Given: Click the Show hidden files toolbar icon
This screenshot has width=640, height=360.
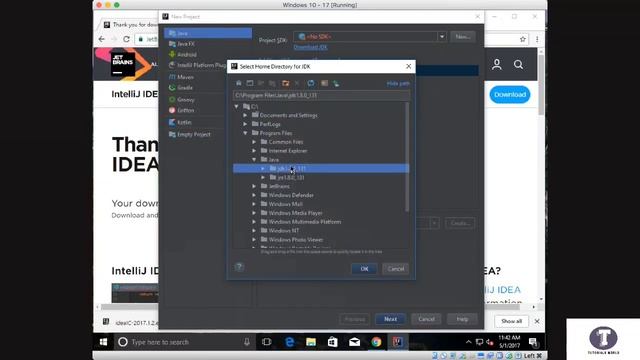Looking at the screenshot, I should pyautogui.click(x=324, y=83).
